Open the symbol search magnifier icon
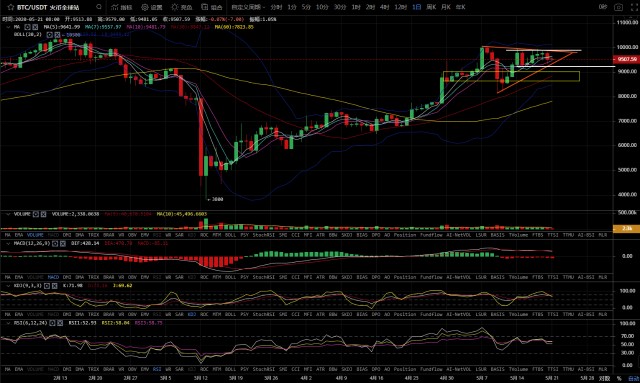The height and width of the screenshot is (383, 640). 99,7
